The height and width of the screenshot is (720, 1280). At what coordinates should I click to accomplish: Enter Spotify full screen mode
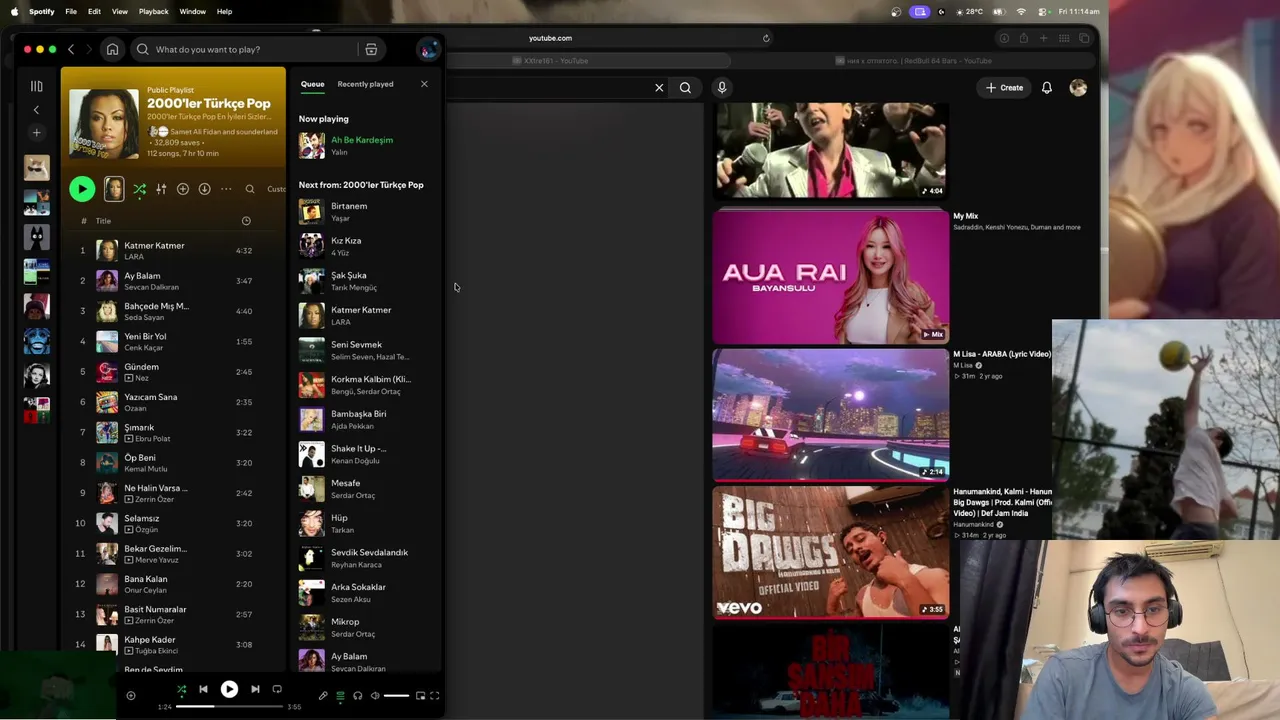[435, 696]
